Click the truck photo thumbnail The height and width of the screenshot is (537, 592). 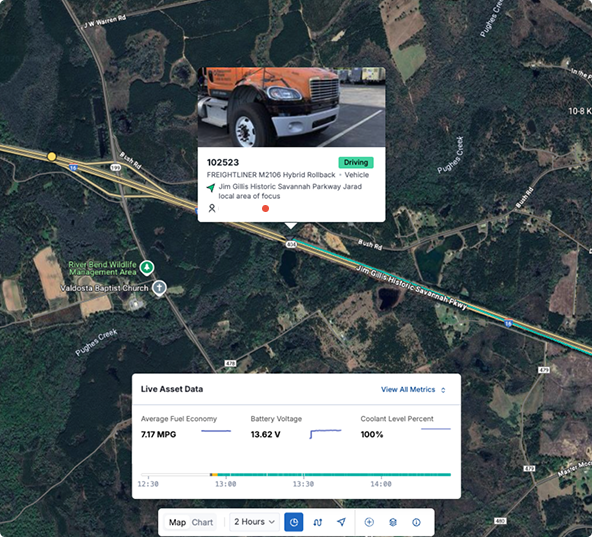click(x=291, y=107)
